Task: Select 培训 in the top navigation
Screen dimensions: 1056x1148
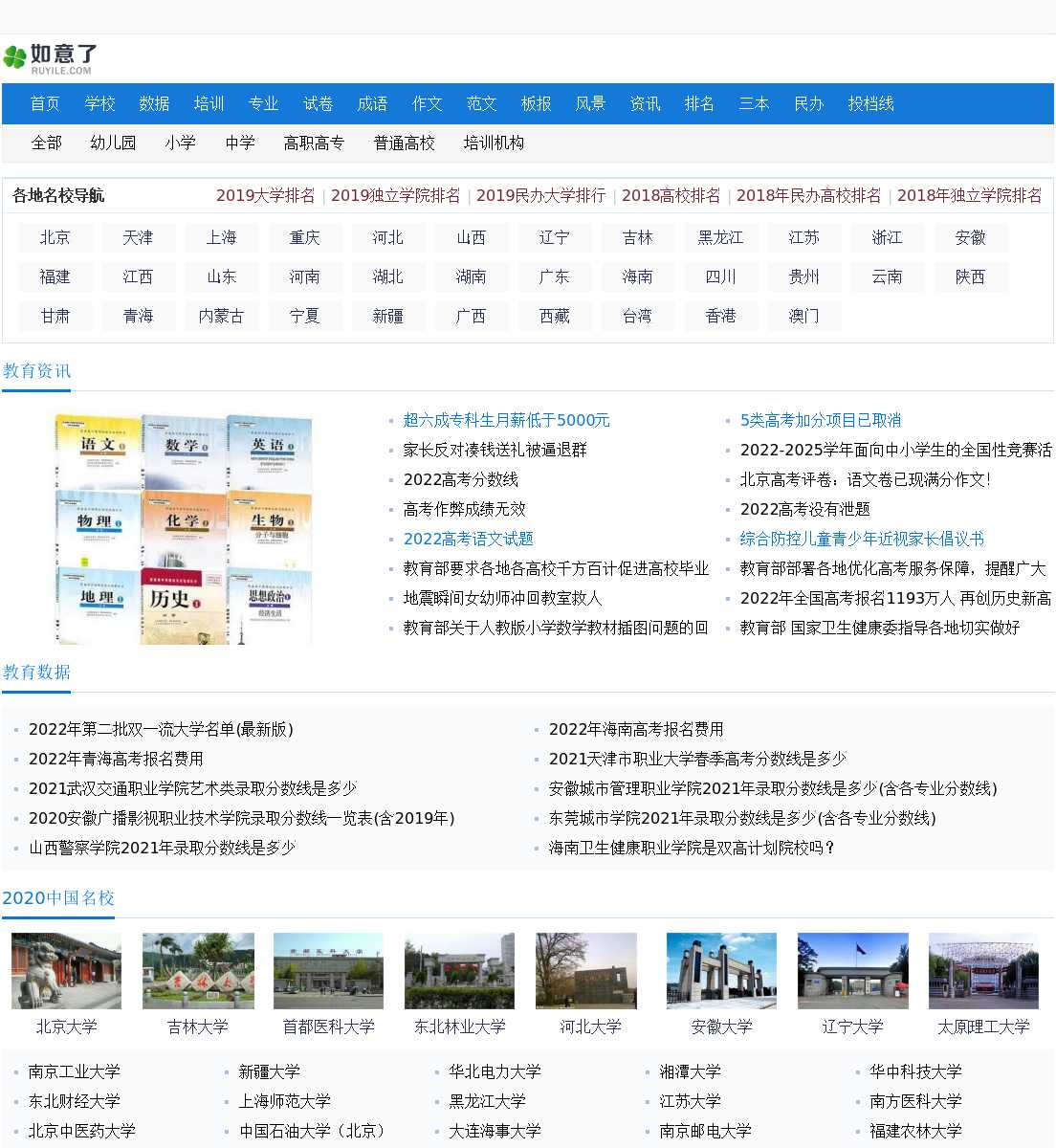Action: click(x=209, y=103)
